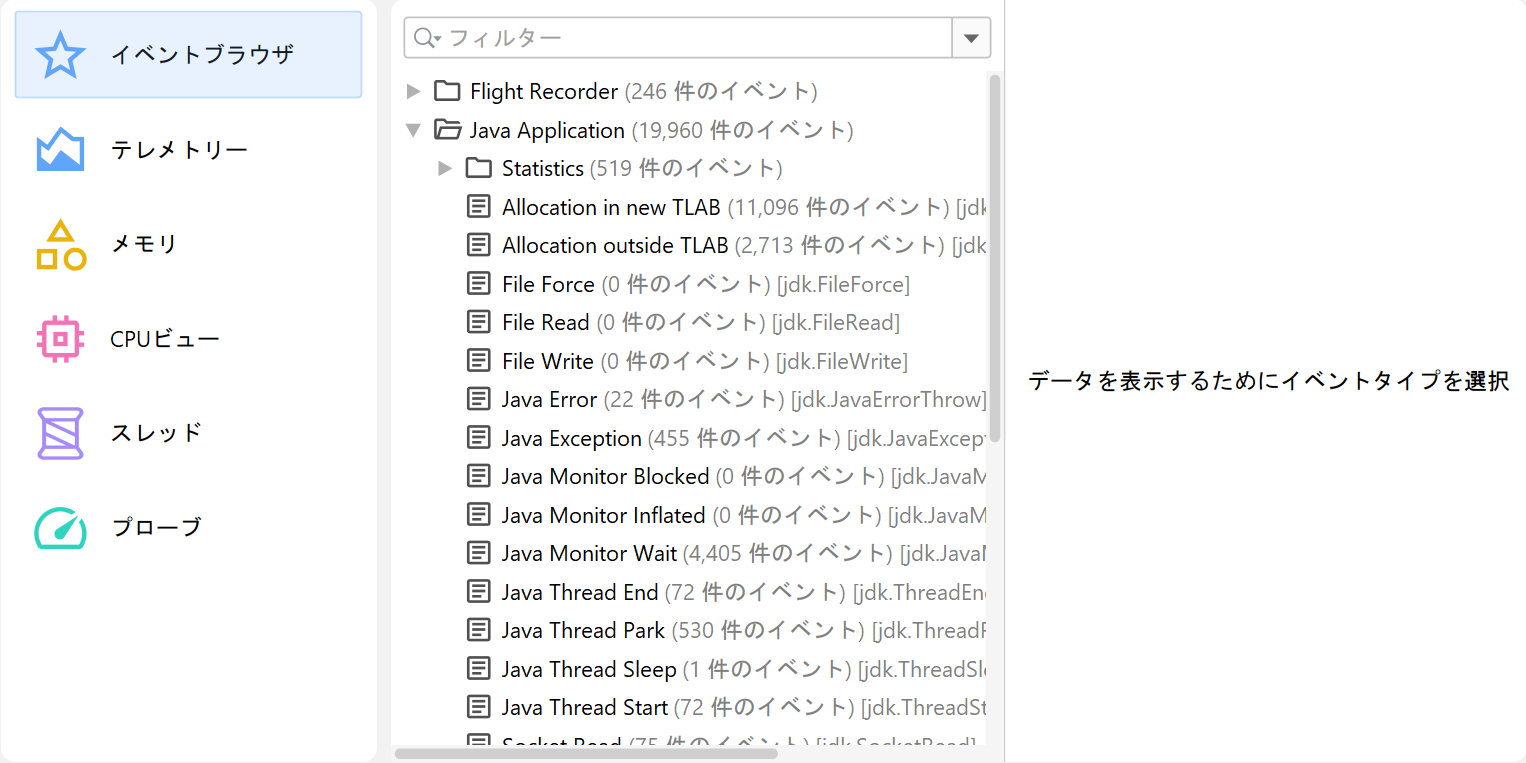1526x763 pixels.
Task: Click the Java Monitor Wait document icon
Action: (480, 553)
